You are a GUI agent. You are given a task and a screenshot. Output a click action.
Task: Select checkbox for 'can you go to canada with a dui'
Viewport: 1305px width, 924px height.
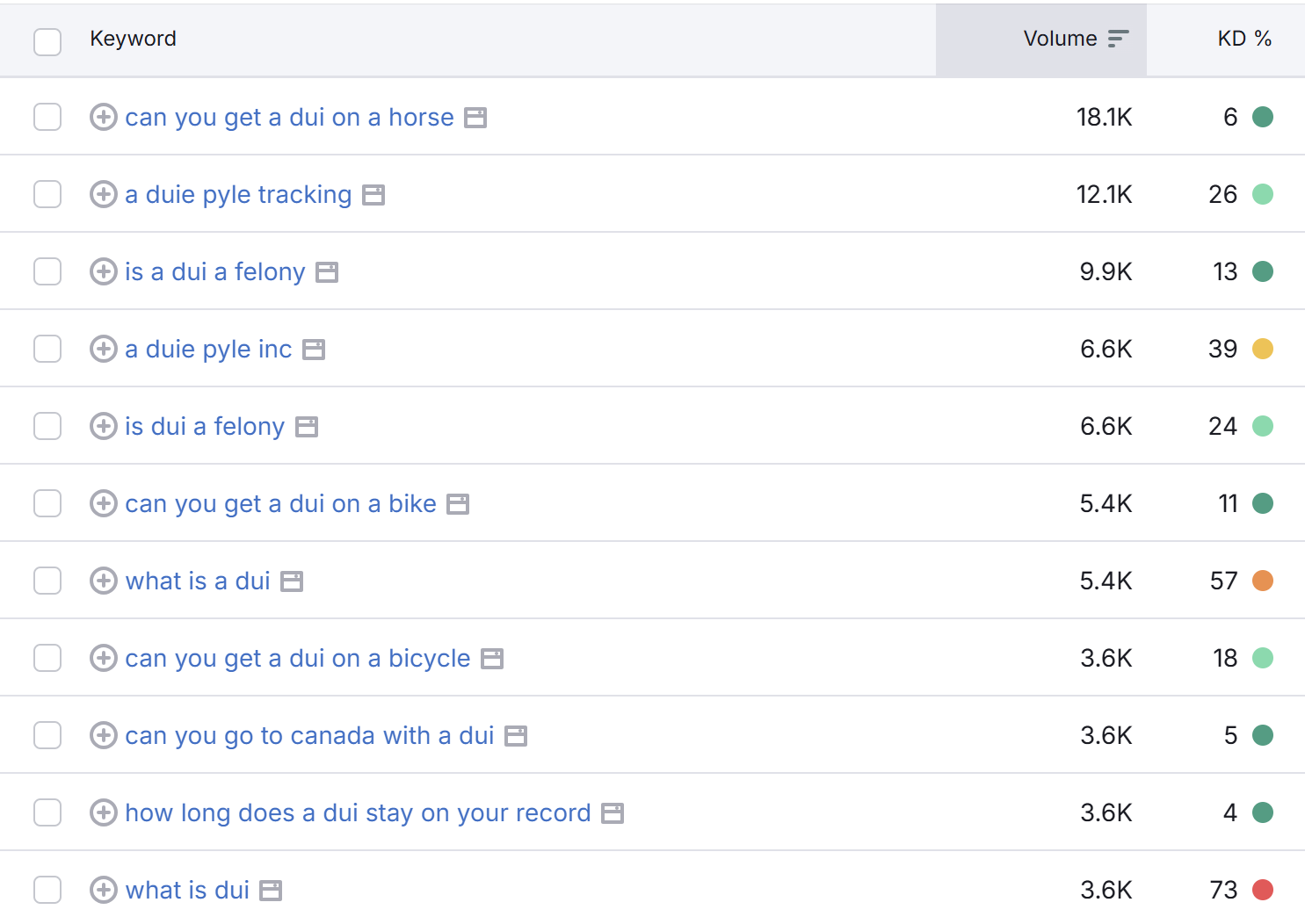pos(47,735)
